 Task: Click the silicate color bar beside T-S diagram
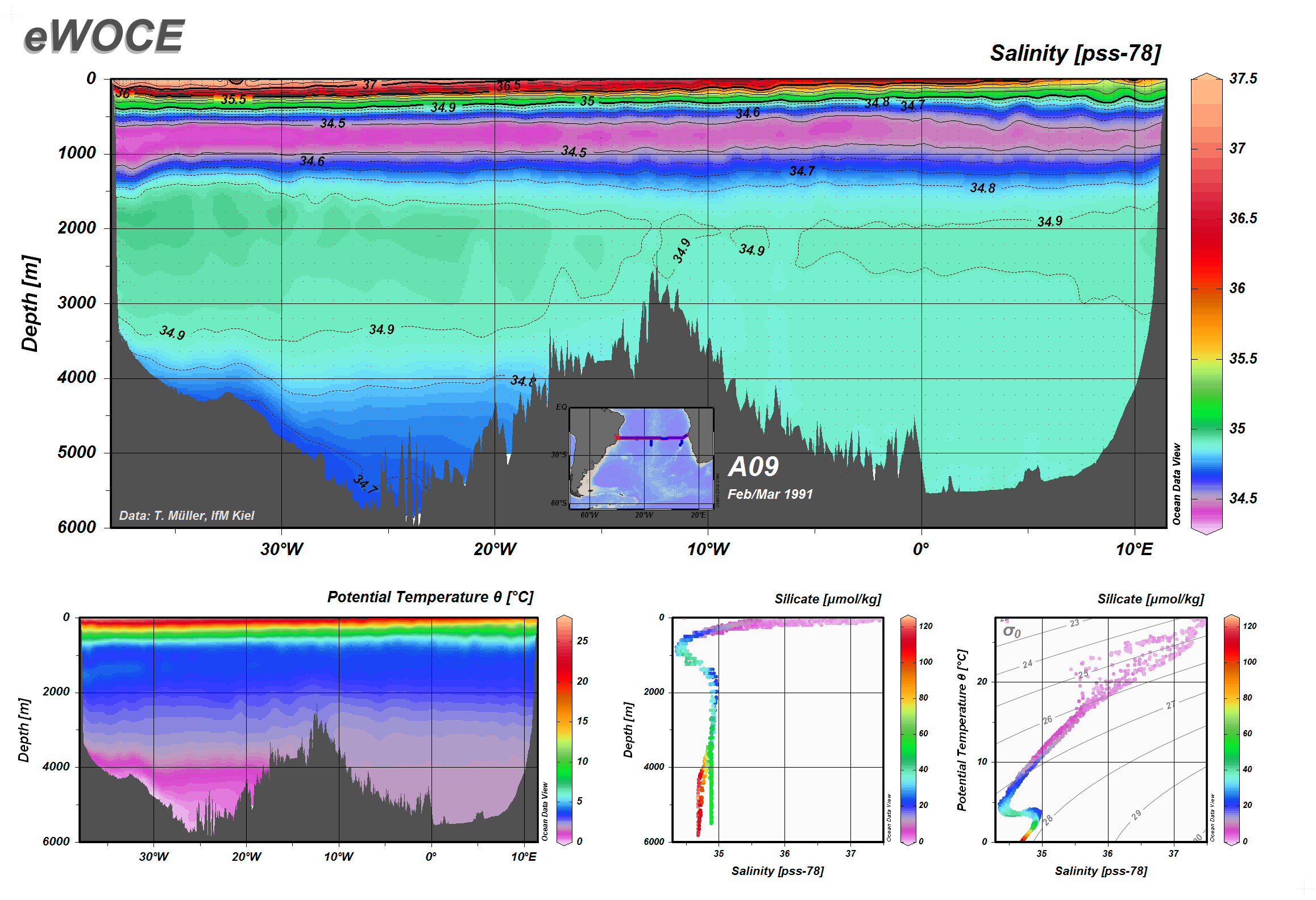[x=1231, y=730]
